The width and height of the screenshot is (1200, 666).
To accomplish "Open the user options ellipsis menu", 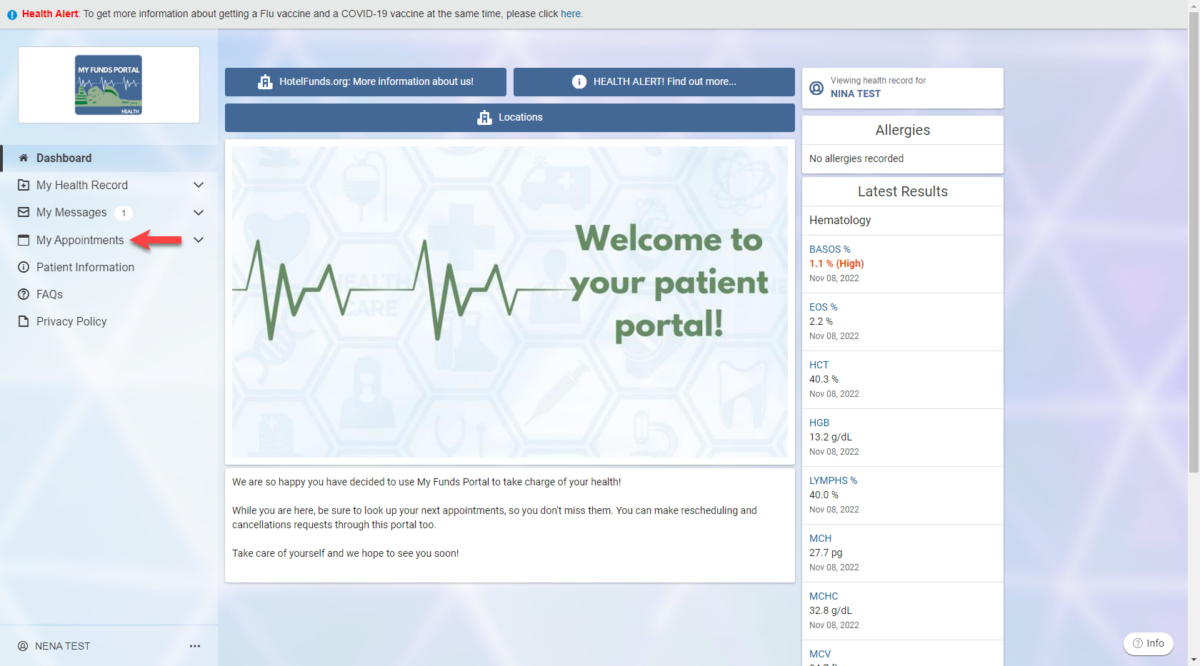I will [x=195, y=646].
